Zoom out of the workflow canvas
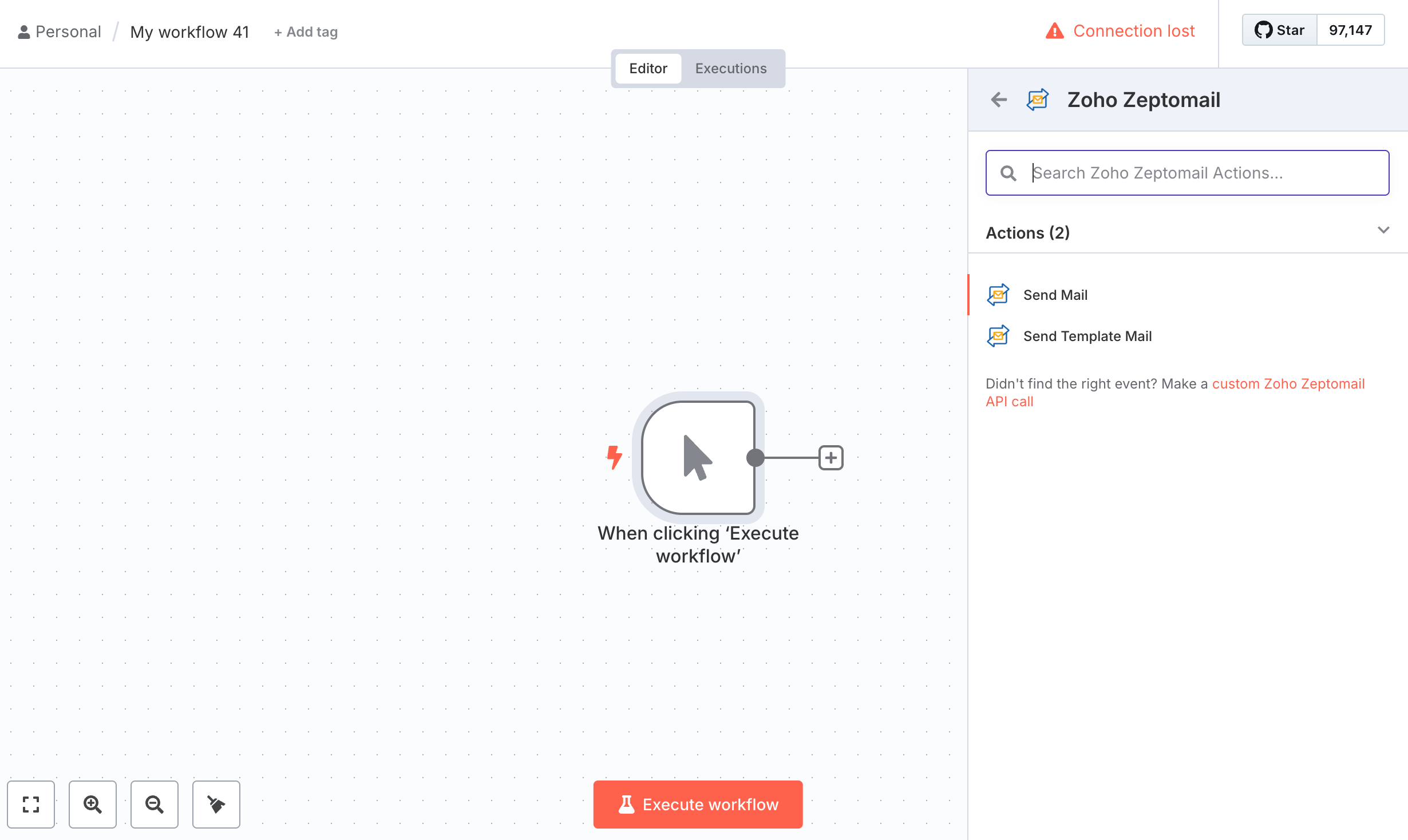This screenshot has width=1408, height=840. coord(155,804)
